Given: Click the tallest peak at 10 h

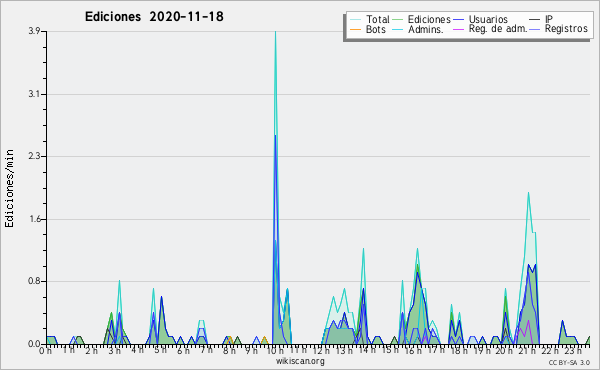Looking at the screenshot, I should (x=275, y=32).
